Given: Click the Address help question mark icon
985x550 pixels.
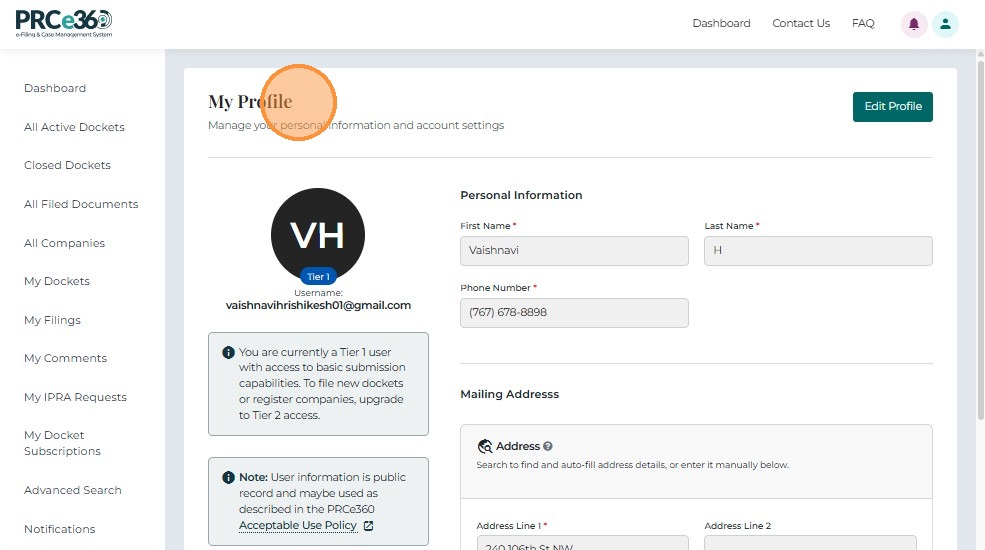Looking at the screenshot, I should point(548,446).
